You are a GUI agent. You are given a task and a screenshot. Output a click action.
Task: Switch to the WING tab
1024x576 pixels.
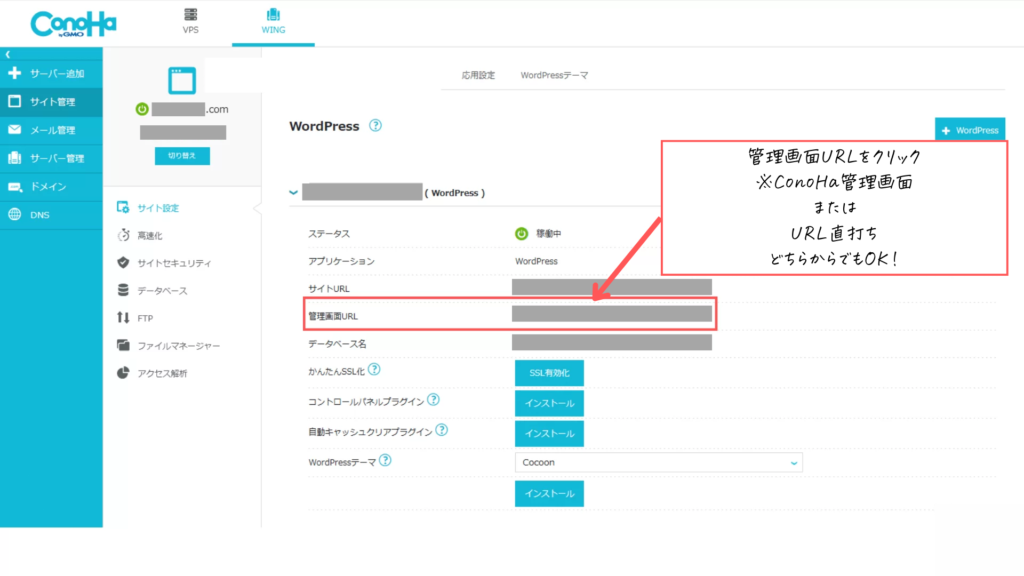(x=273, y=22)
